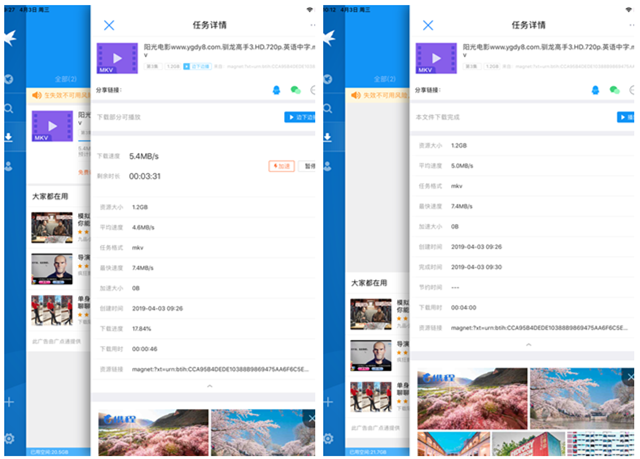Share via QQ on the downloading screen

click(276, 90)
